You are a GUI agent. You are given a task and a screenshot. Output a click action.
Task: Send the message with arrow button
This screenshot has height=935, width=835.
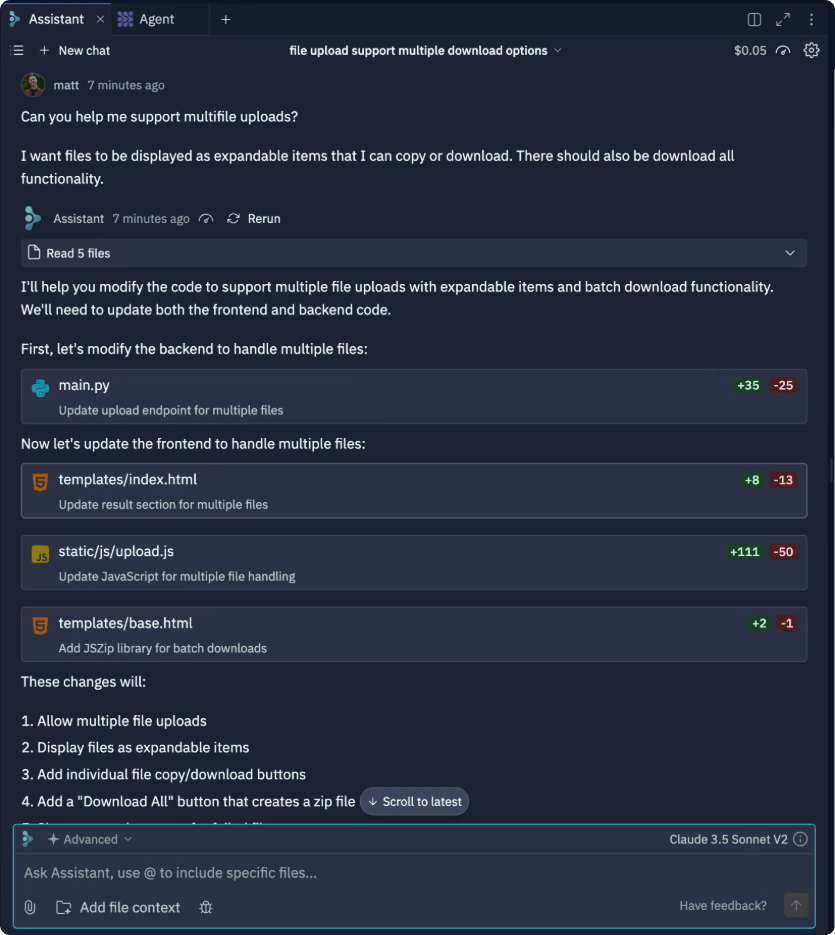(796, 905)
